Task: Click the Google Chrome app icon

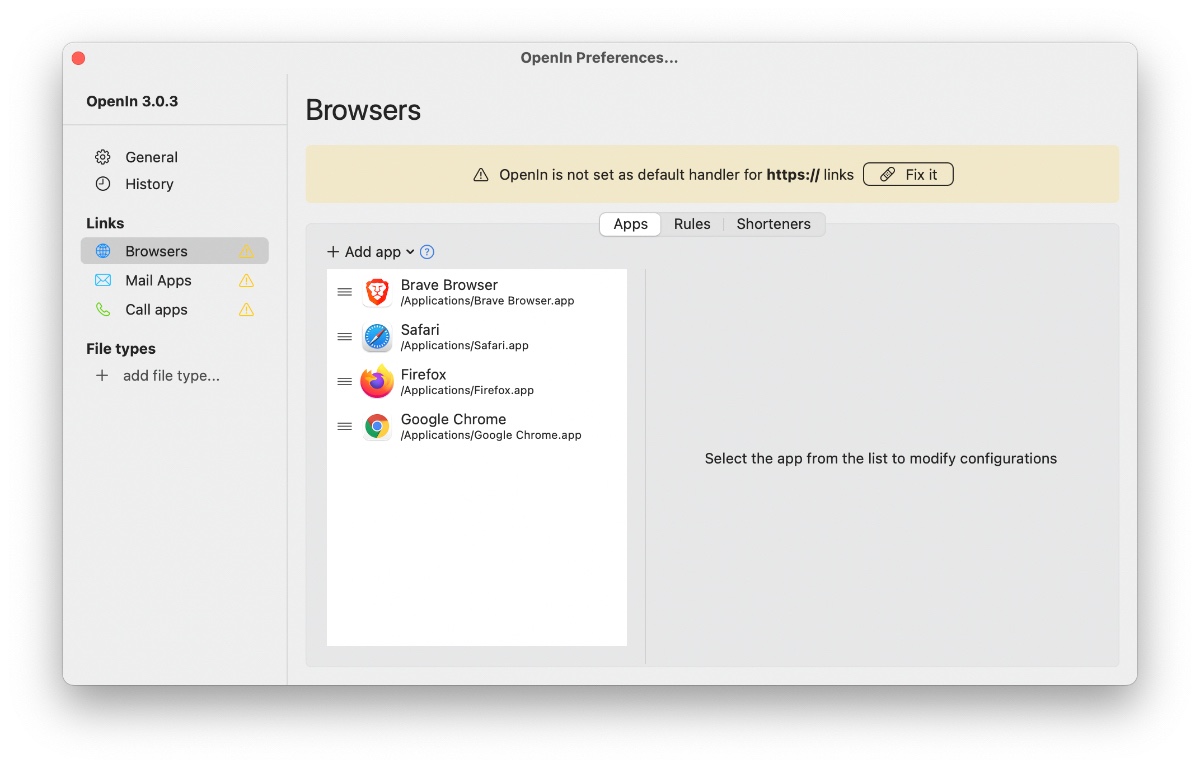Action: [x=377, y=427]
